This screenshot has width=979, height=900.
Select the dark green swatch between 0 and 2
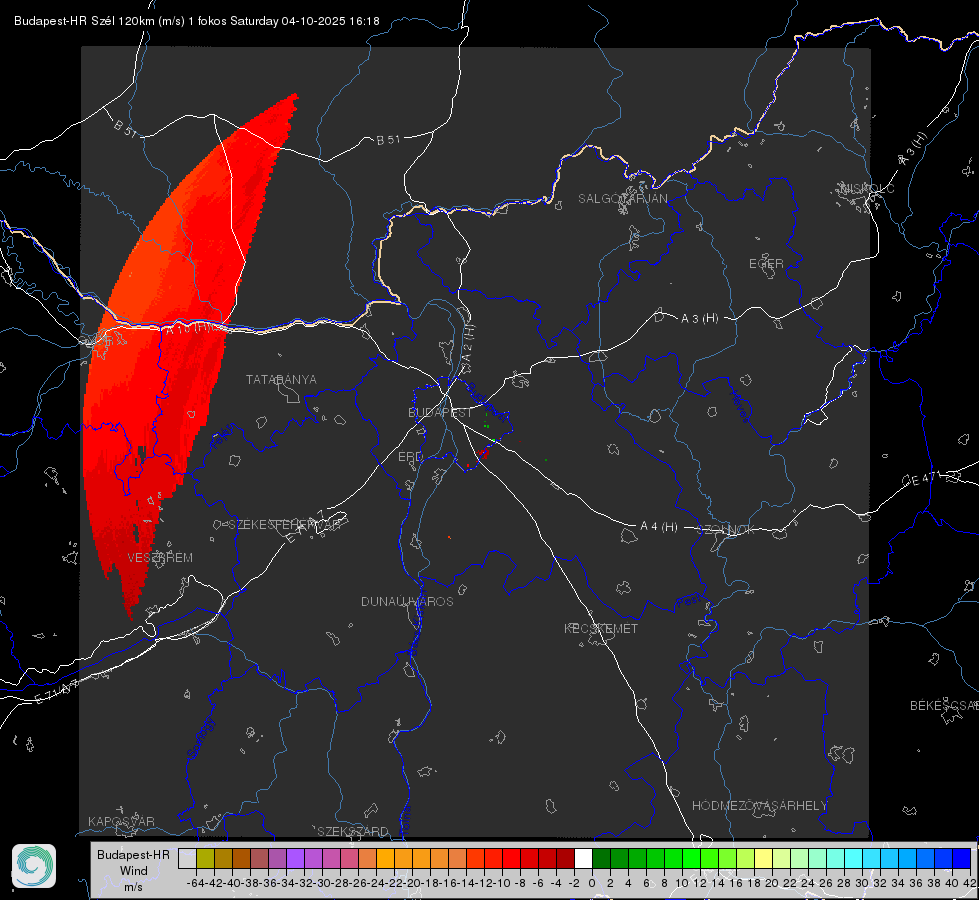pos(601,859)
